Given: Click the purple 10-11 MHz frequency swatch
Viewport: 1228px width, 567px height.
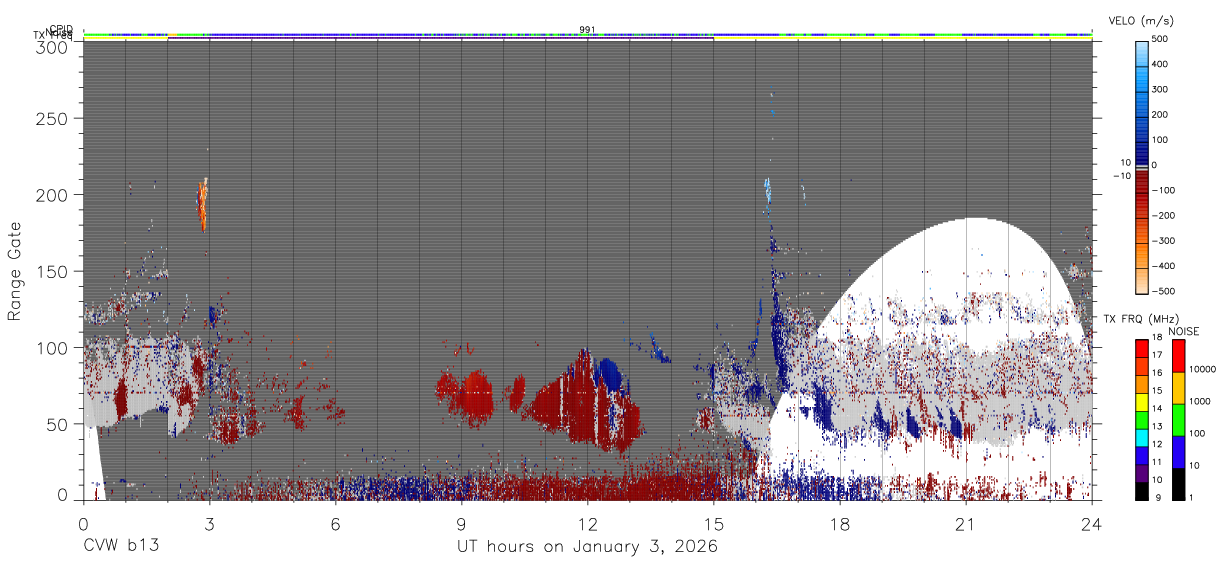Looking at the screenshot, I should point(1141,473).
